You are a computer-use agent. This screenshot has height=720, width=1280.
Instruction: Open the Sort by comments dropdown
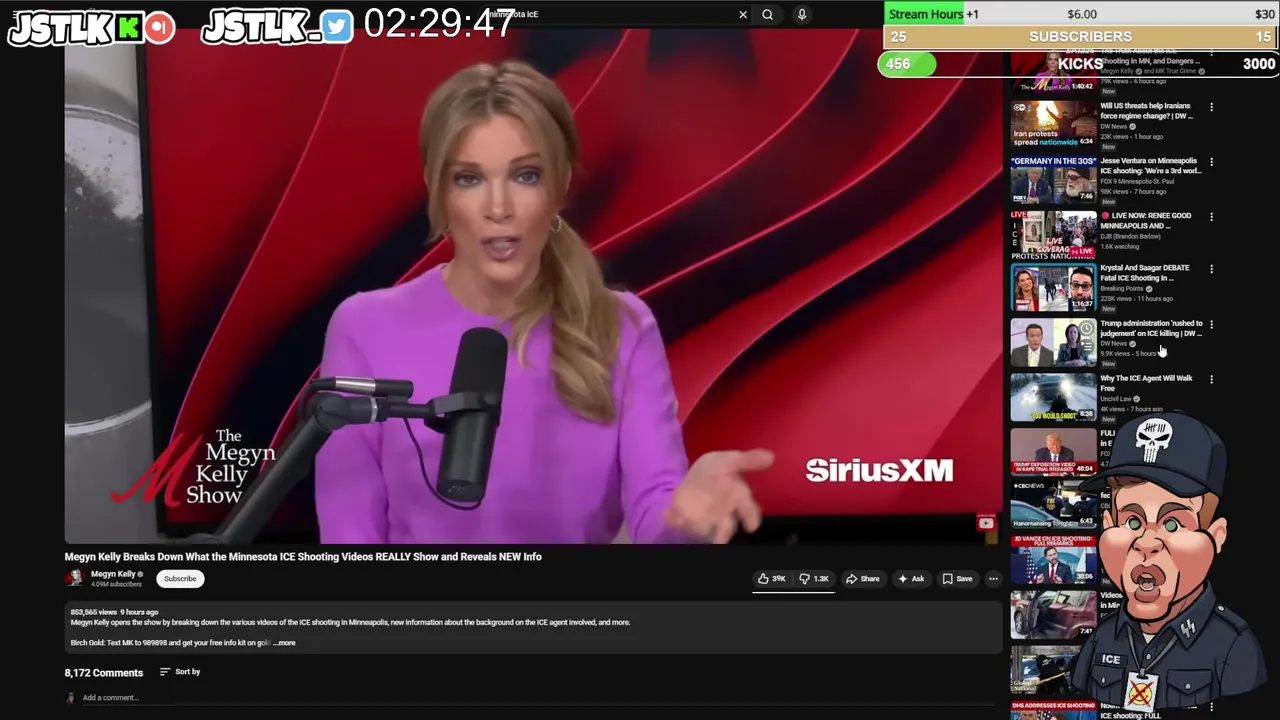[180, 672]
